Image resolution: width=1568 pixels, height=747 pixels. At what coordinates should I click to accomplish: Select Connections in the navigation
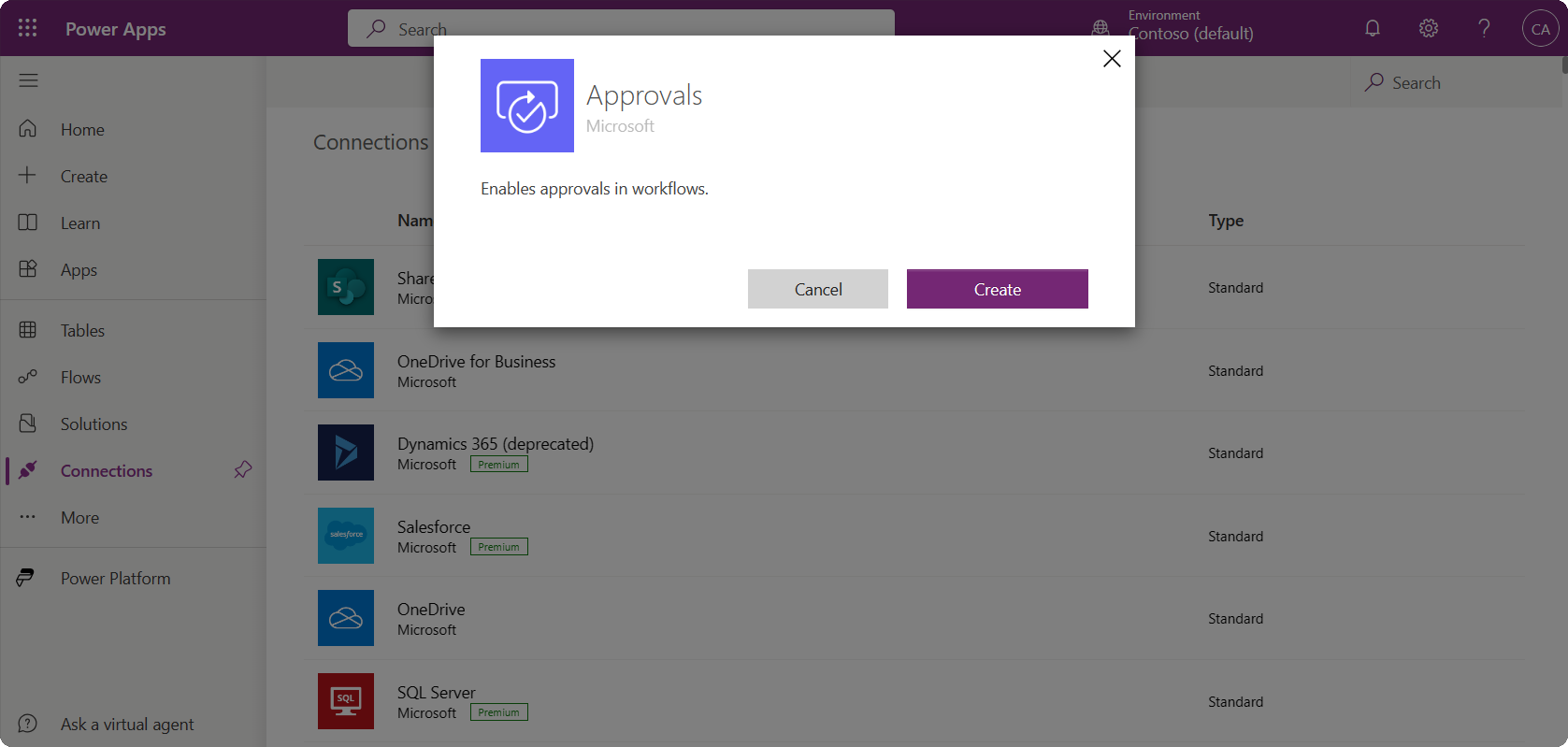107,470
